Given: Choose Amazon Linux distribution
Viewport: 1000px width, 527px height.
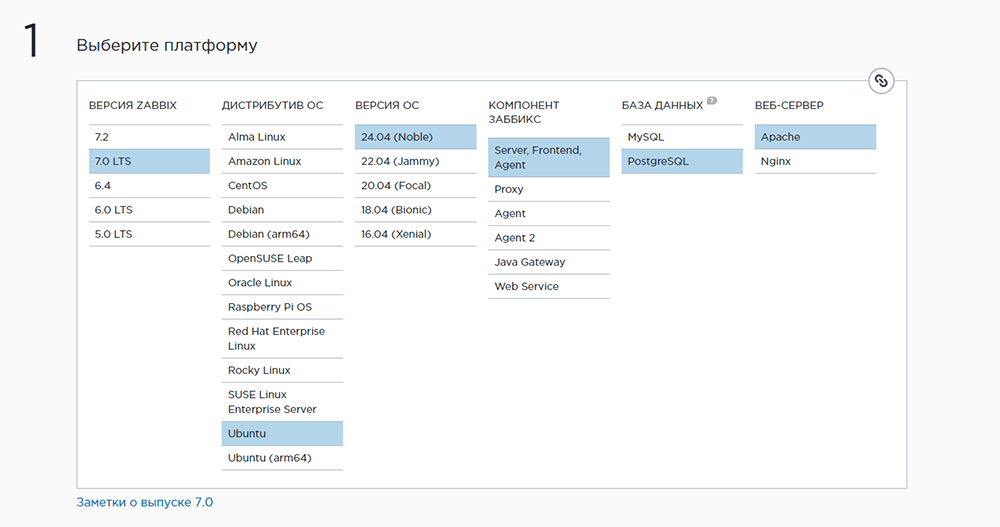Looking at the screenshot, I should click(x=282, y=161).
